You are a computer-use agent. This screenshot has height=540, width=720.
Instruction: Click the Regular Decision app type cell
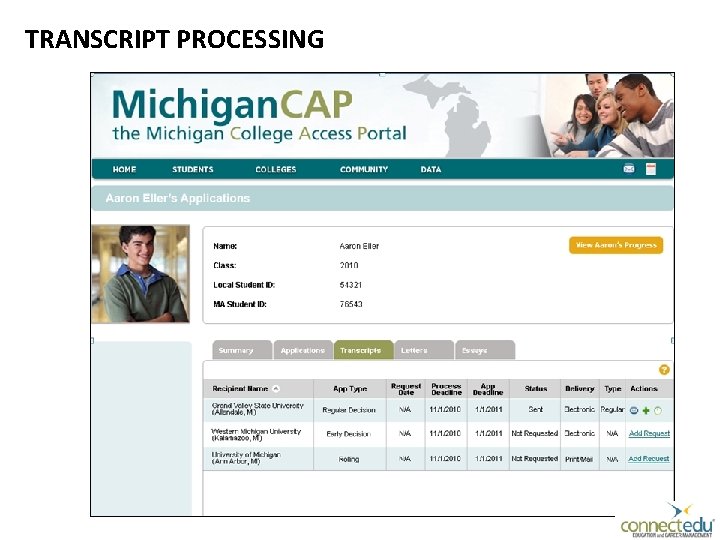[349, 410]
